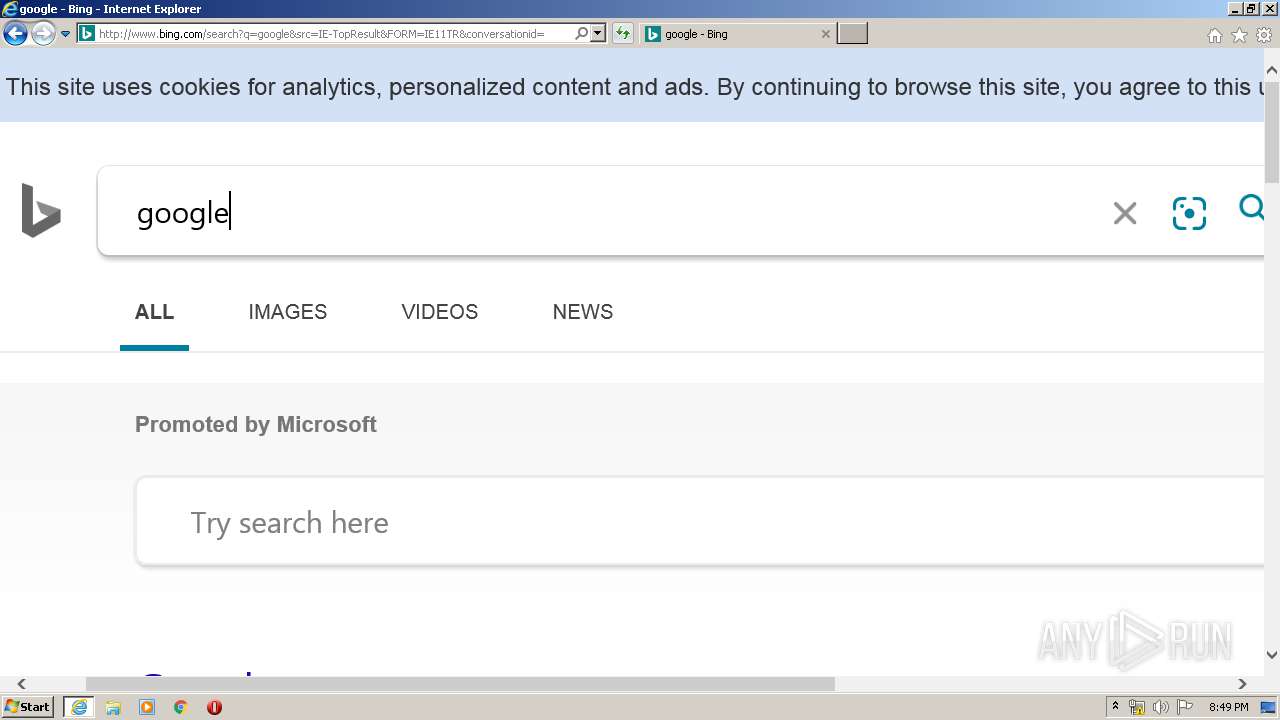The width and height of the screenshot is (1280, 720).
Task: Click the address bar search magnifier icon
Action: point(581,34)
